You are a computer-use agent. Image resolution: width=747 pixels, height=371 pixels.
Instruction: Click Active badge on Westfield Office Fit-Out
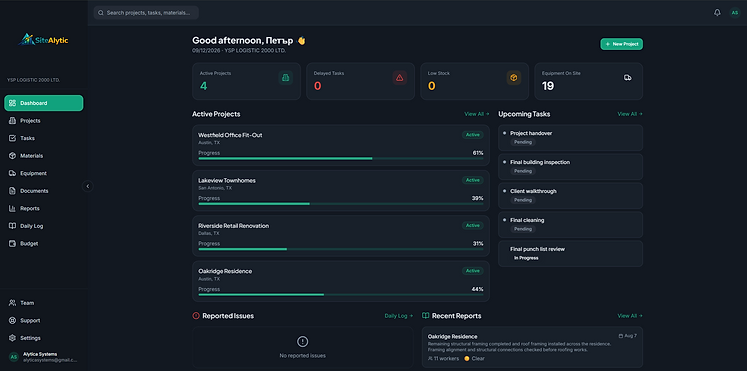click(473, 135)
